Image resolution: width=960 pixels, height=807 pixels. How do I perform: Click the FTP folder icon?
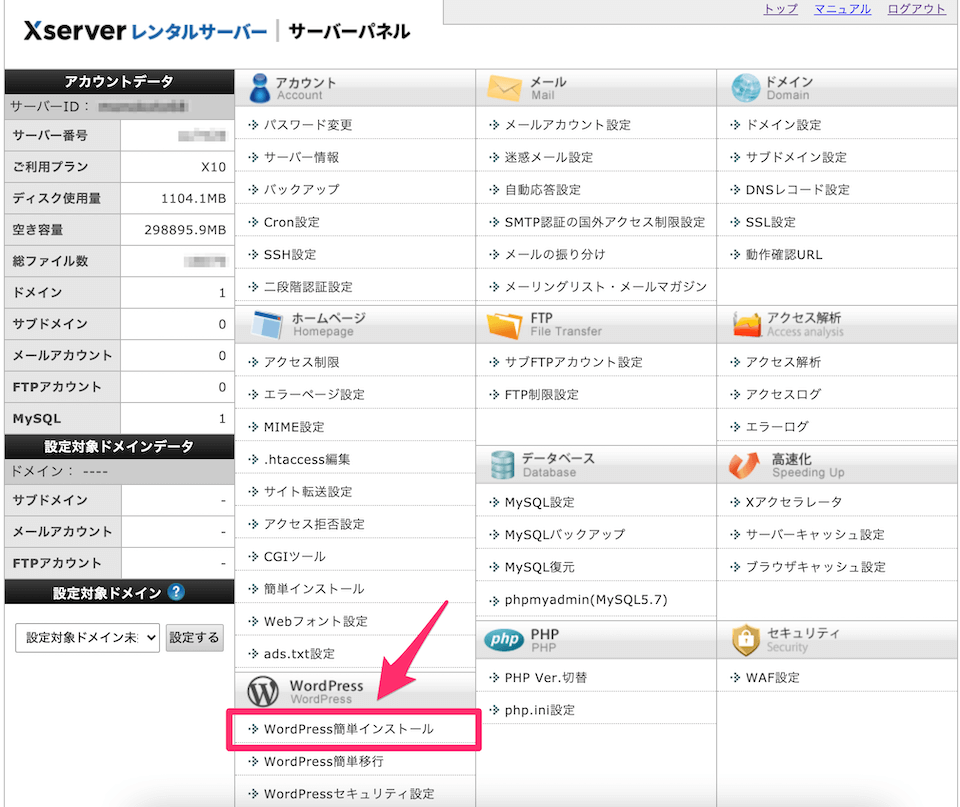point(504,324)
